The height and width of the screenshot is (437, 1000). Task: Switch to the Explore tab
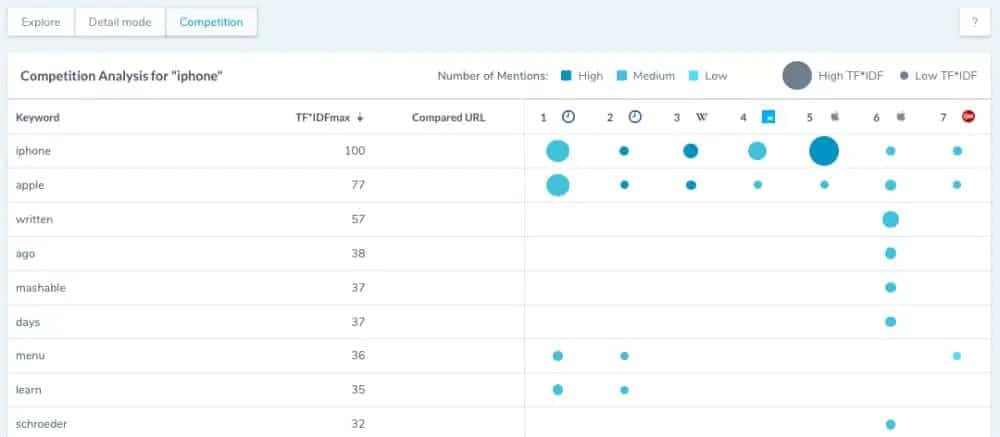(x=41, y=22)
